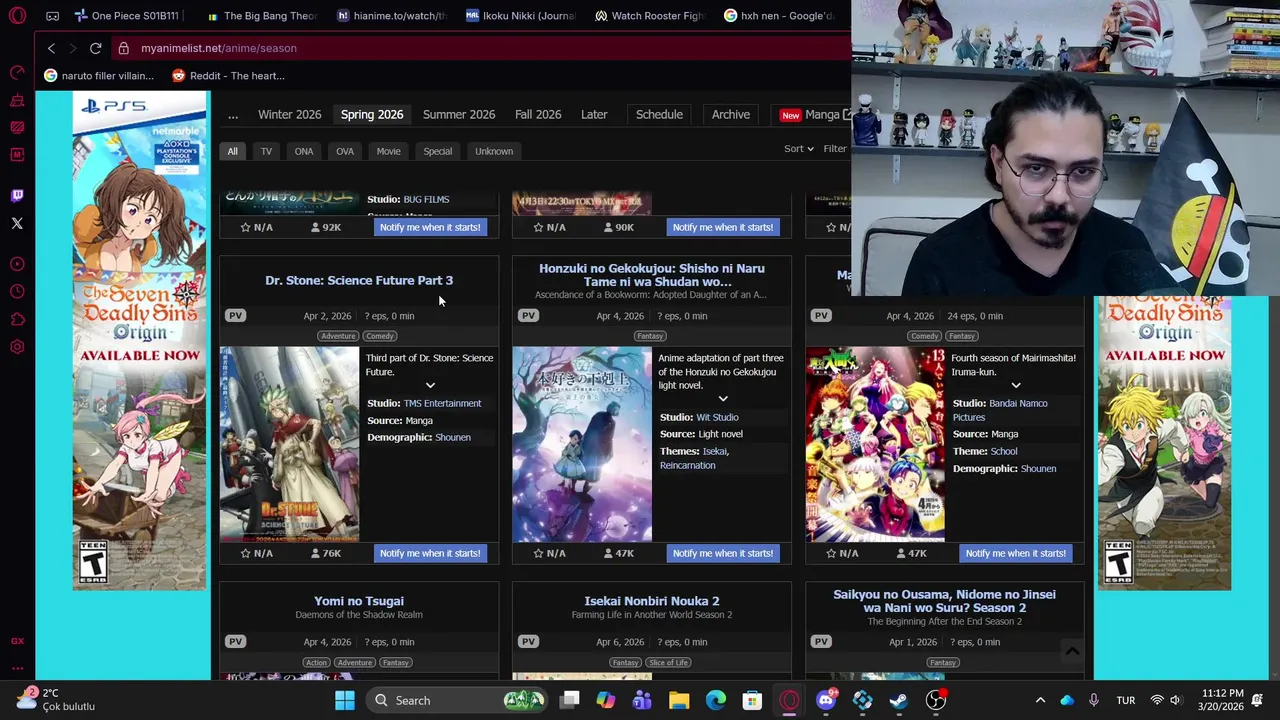Show hidden tray icons chevron
Viewport: 1280px width, 720px height.
coord(1040,700)
